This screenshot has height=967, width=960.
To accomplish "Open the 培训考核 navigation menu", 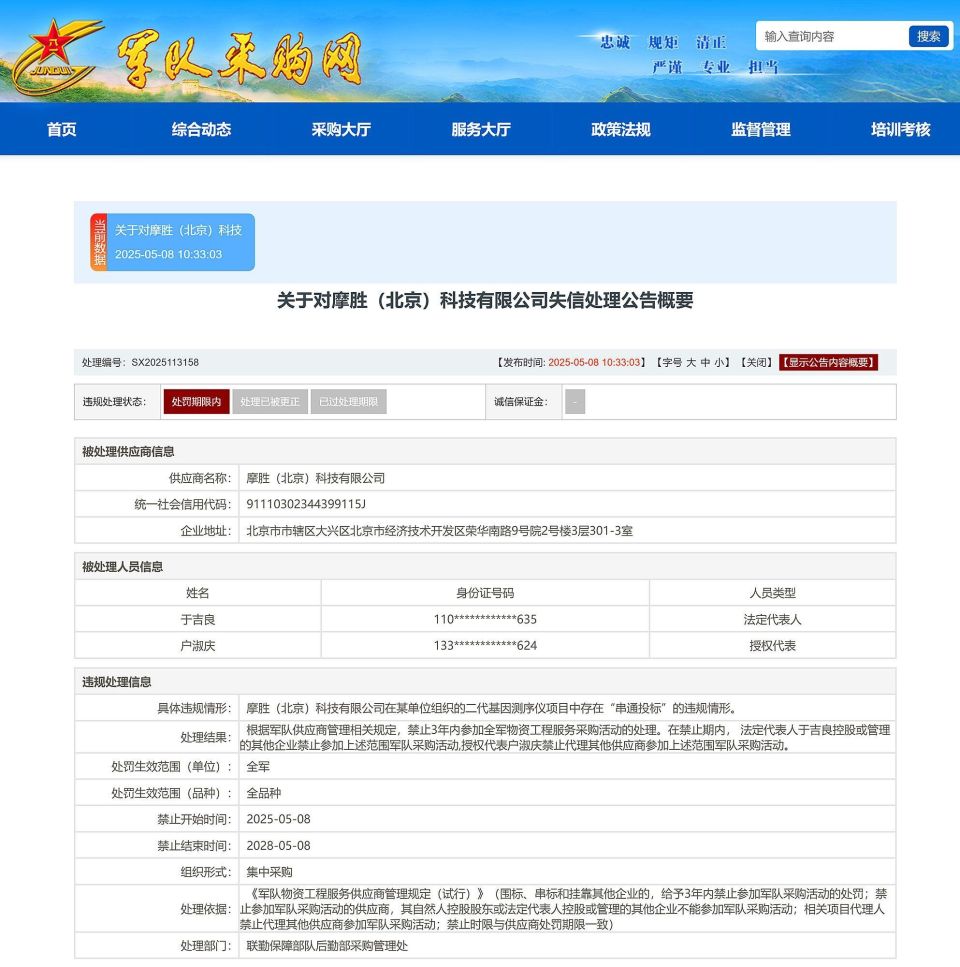I will coord(901,130).
